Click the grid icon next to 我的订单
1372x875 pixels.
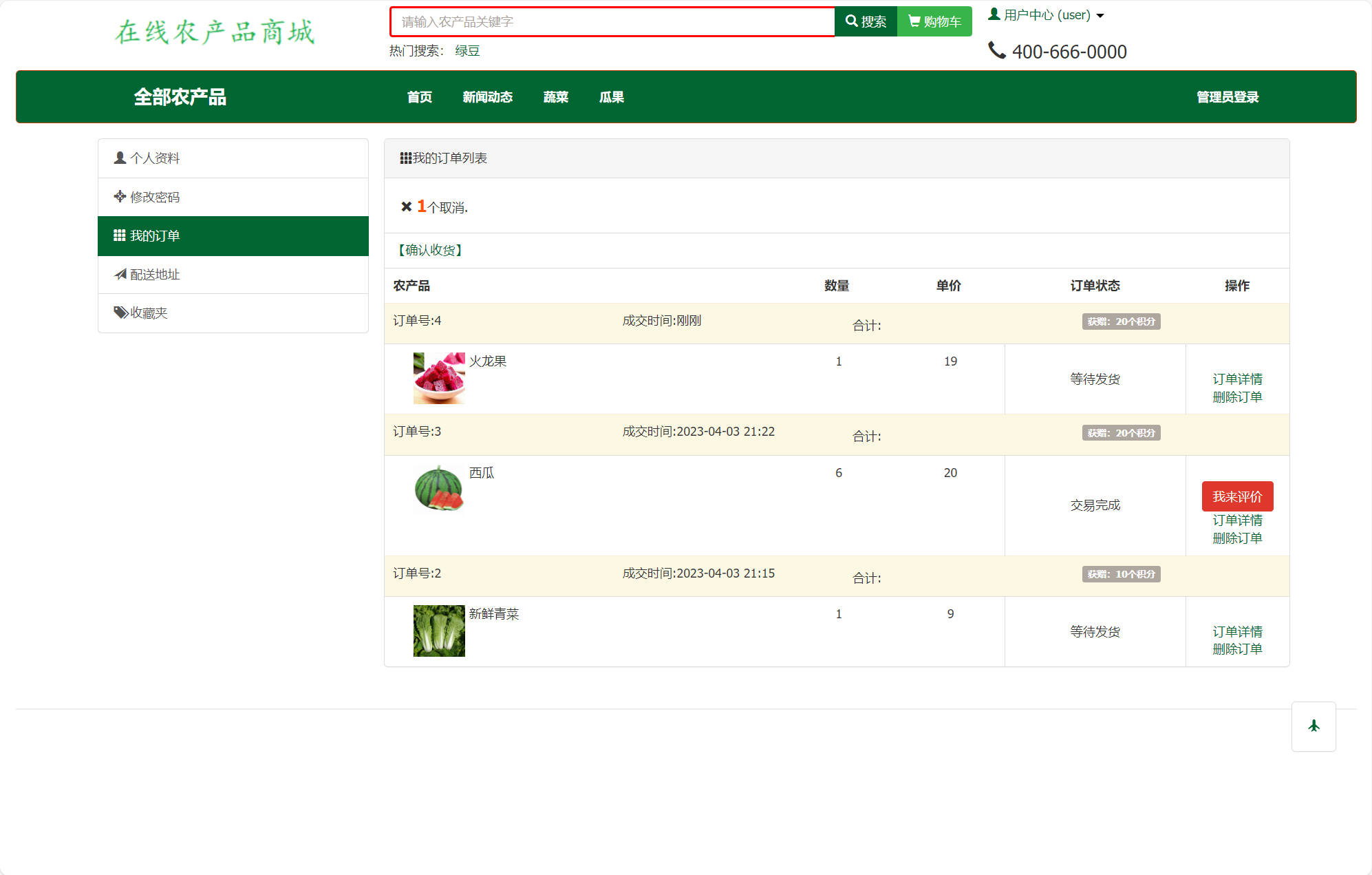pos(118,235)
